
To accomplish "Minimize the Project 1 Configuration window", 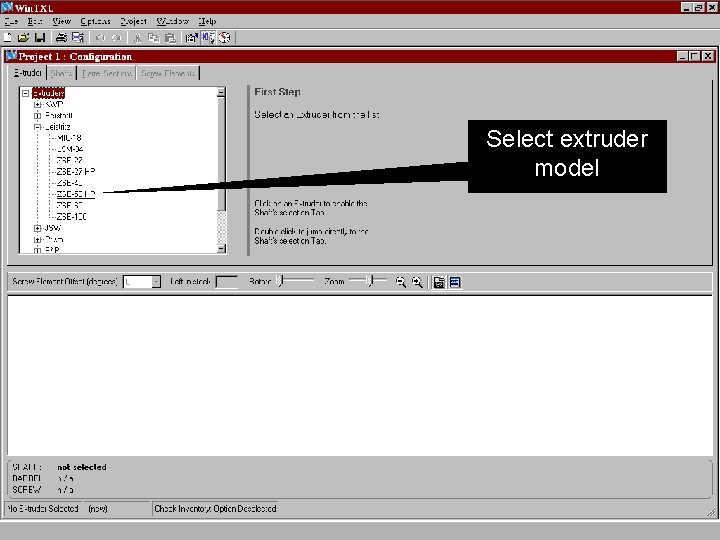I will pyautogui.click(x=683, y=56).
